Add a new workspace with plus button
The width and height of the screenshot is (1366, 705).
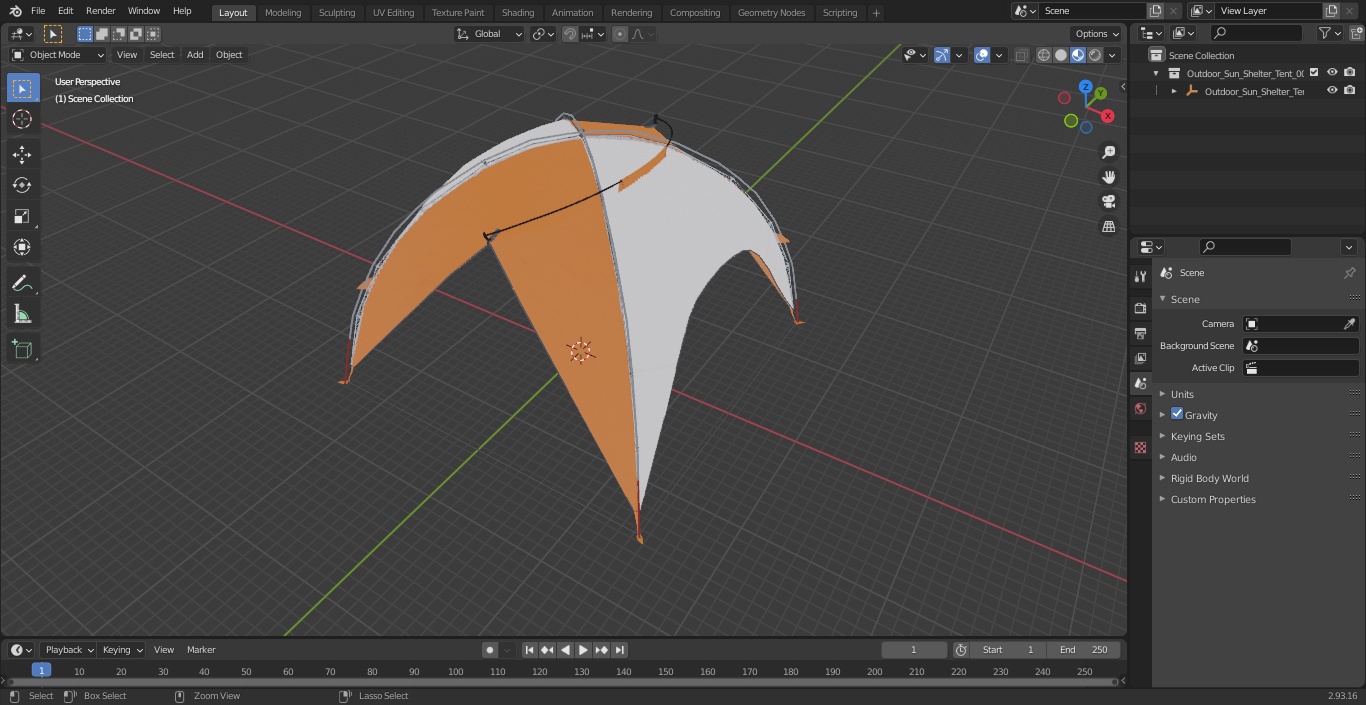876,12
